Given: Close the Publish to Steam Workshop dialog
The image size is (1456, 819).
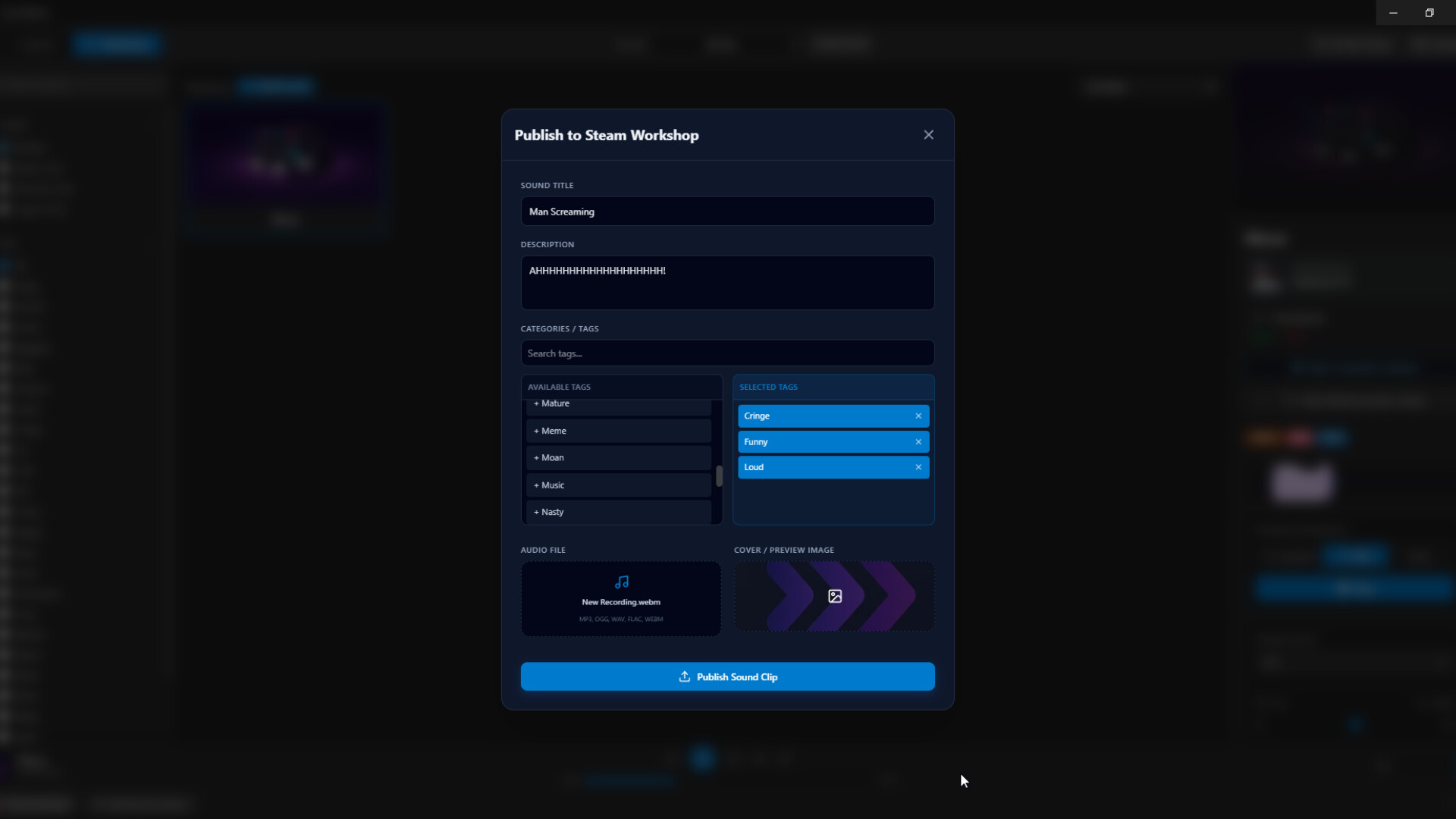Looking at the screenshot, I should tap(928, 135).
